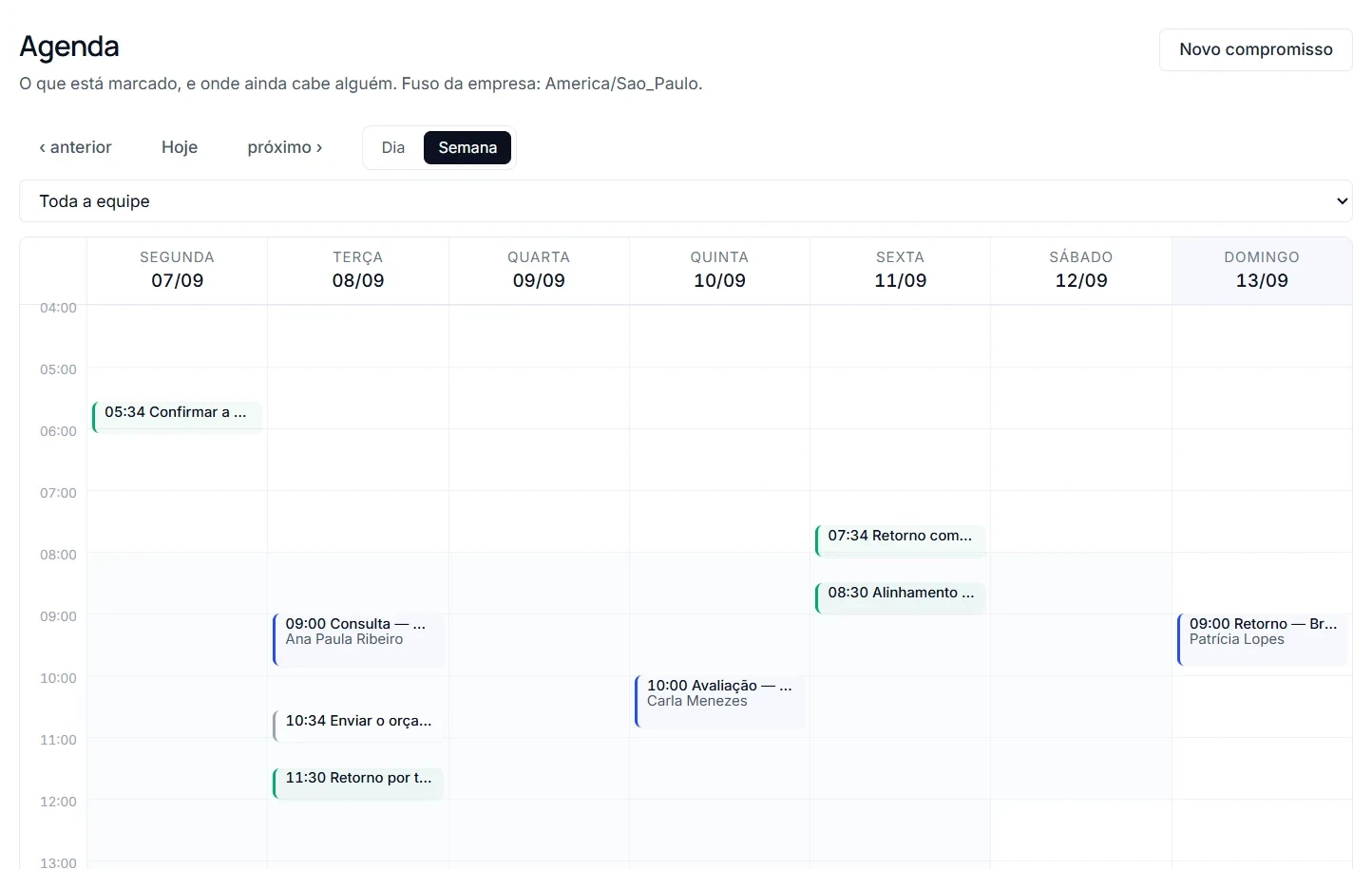Open the 11:30 Retorno por t... event

(x=358, y=783)
